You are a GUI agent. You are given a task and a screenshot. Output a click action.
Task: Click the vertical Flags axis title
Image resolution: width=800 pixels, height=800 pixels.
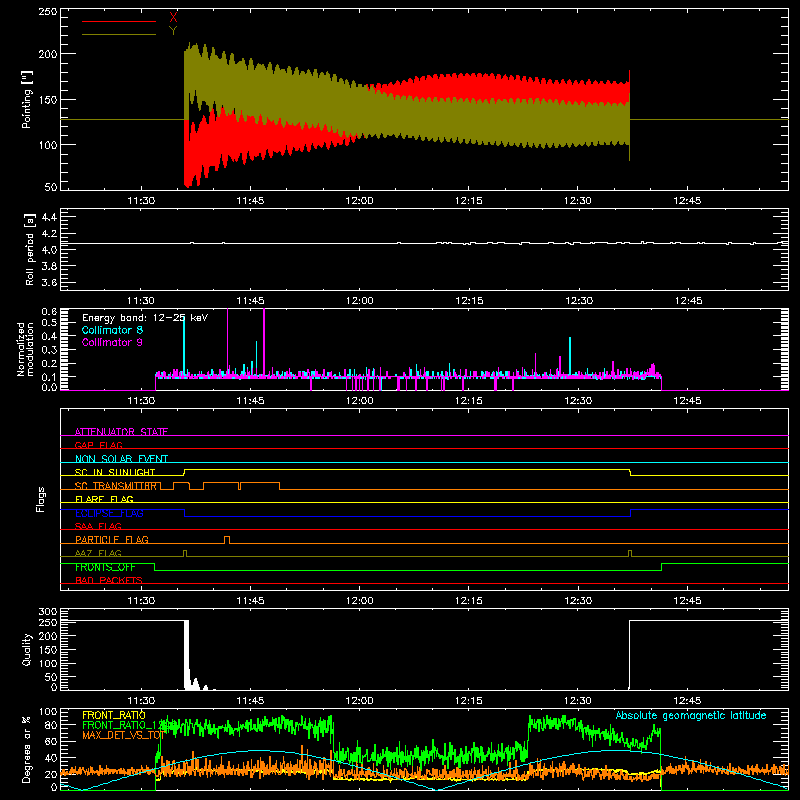[x=41, y=499]
